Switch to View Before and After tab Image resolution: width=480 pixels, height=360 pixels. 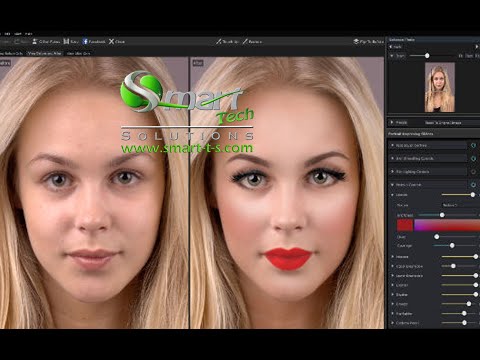tap(45, 53)
